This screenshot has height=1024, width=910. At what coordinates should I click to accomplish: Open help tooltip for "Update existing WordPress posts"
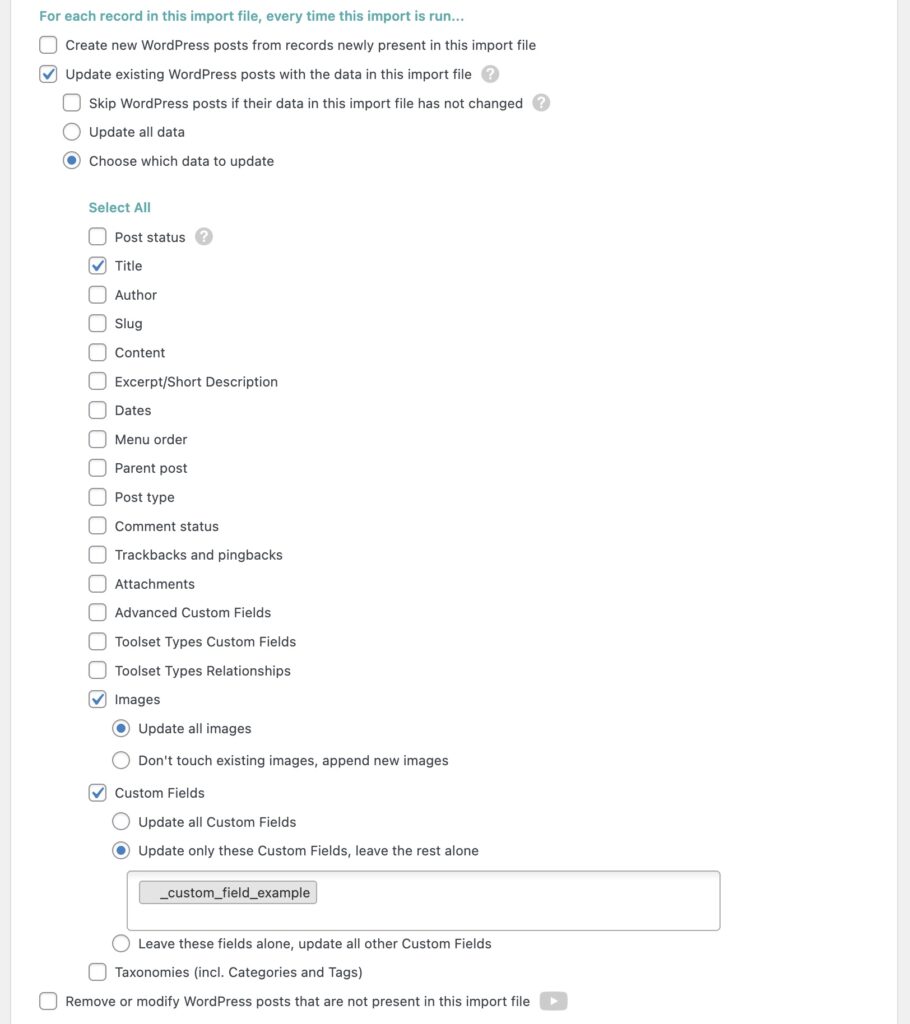489,74
